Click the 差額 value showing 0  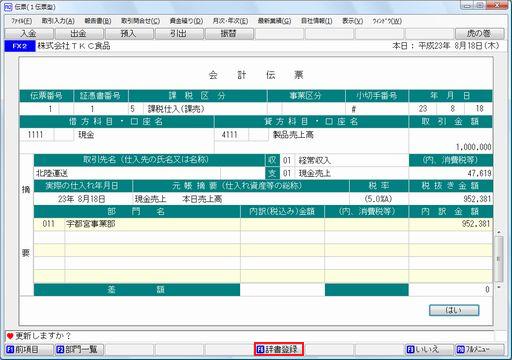click(x=451, y=290)
